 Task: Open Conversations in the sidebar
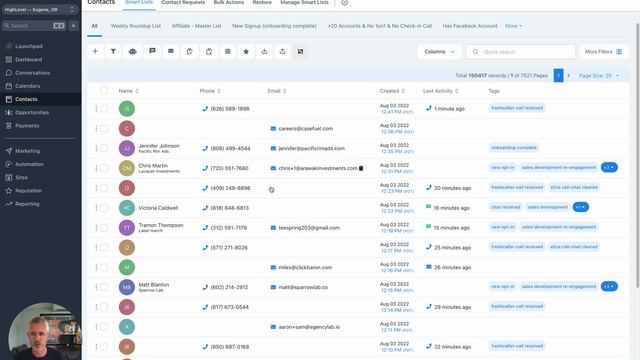click(33, 73)
